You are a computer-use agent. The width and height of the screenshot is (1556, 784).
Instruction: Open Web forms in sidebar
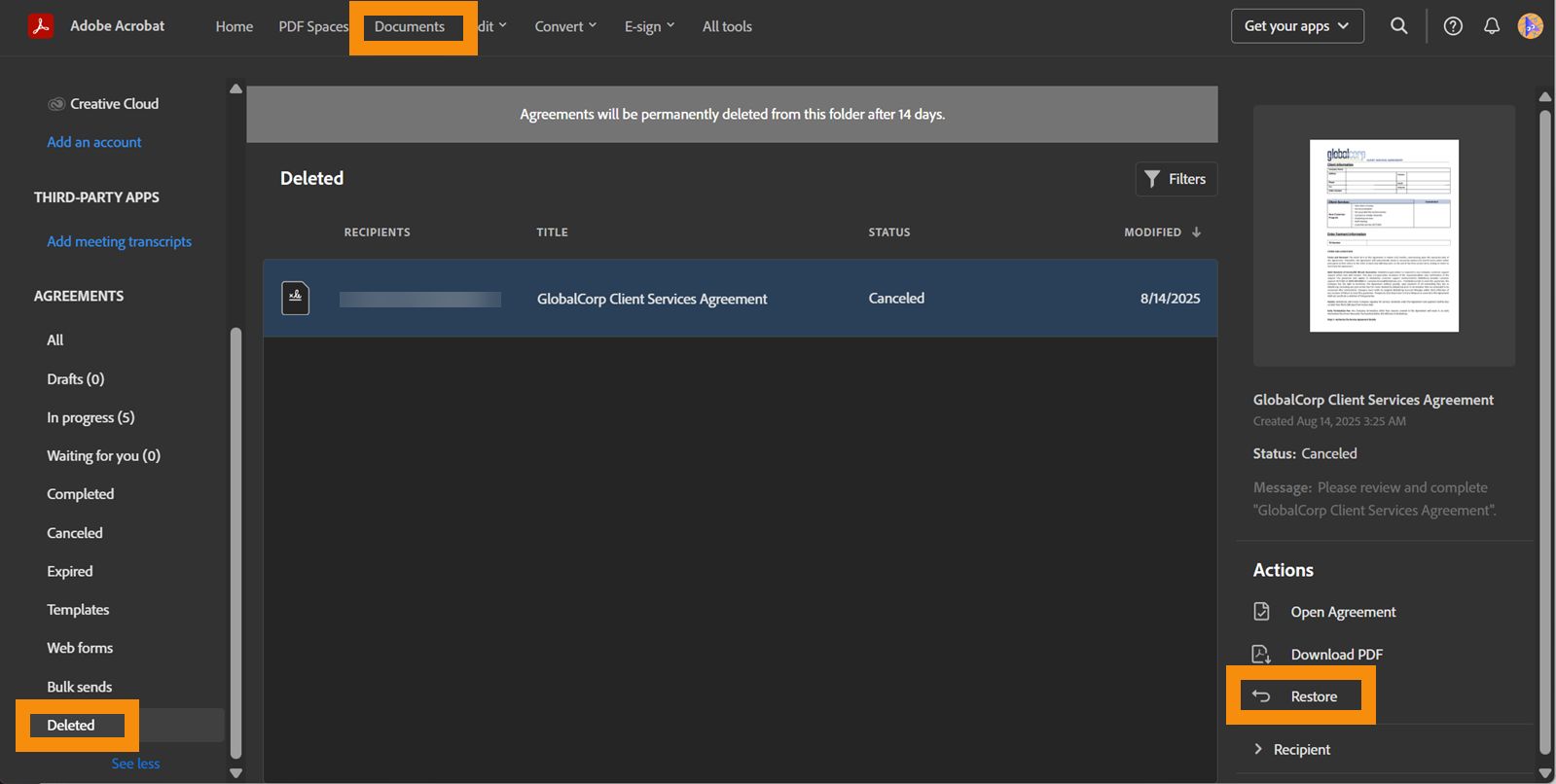(80, 648)
